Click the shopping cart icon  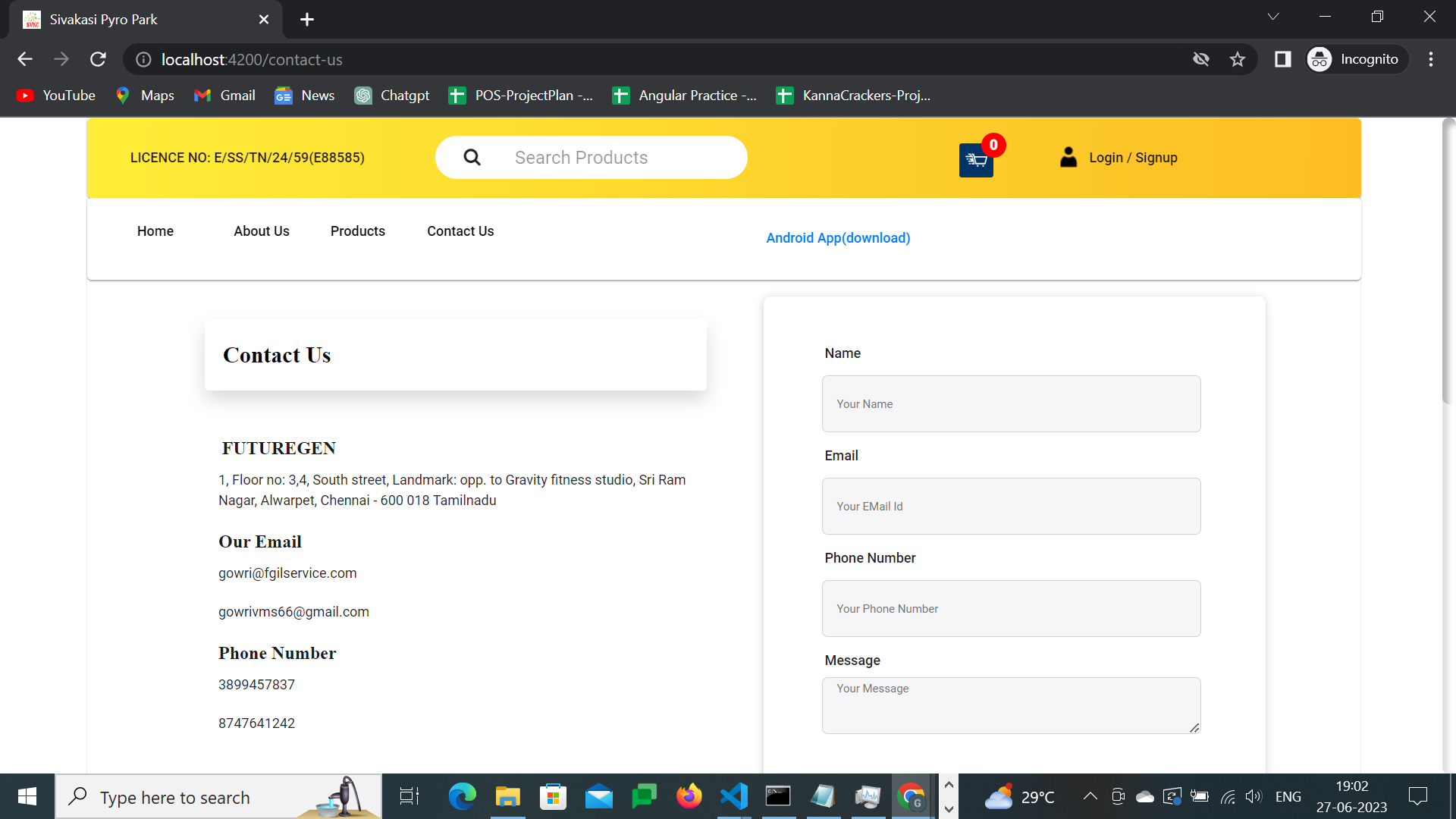[976, 160]
